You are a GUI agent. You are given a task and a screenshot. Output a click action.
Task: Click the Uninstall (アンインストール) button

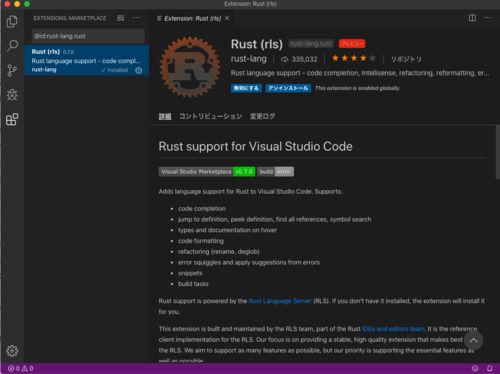coord(288,88)
